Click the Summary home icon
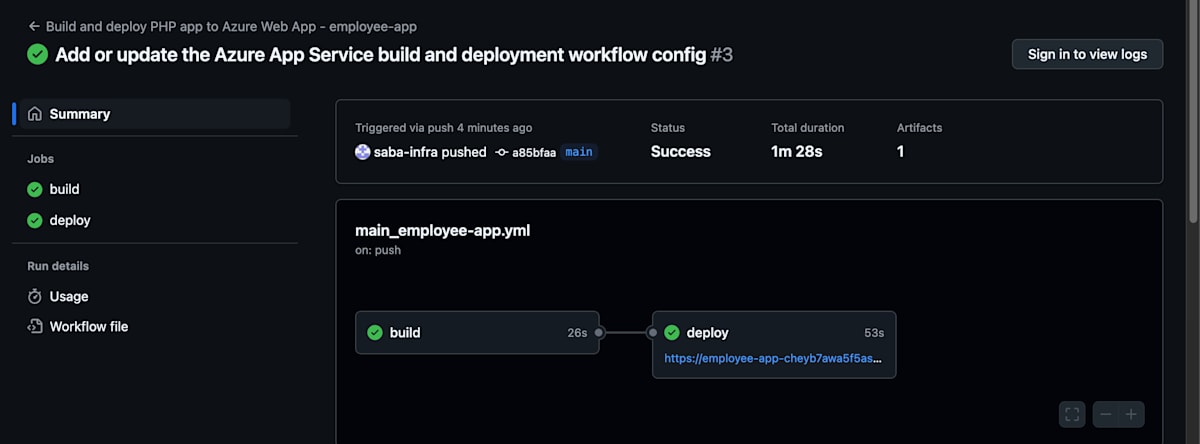 35,114
